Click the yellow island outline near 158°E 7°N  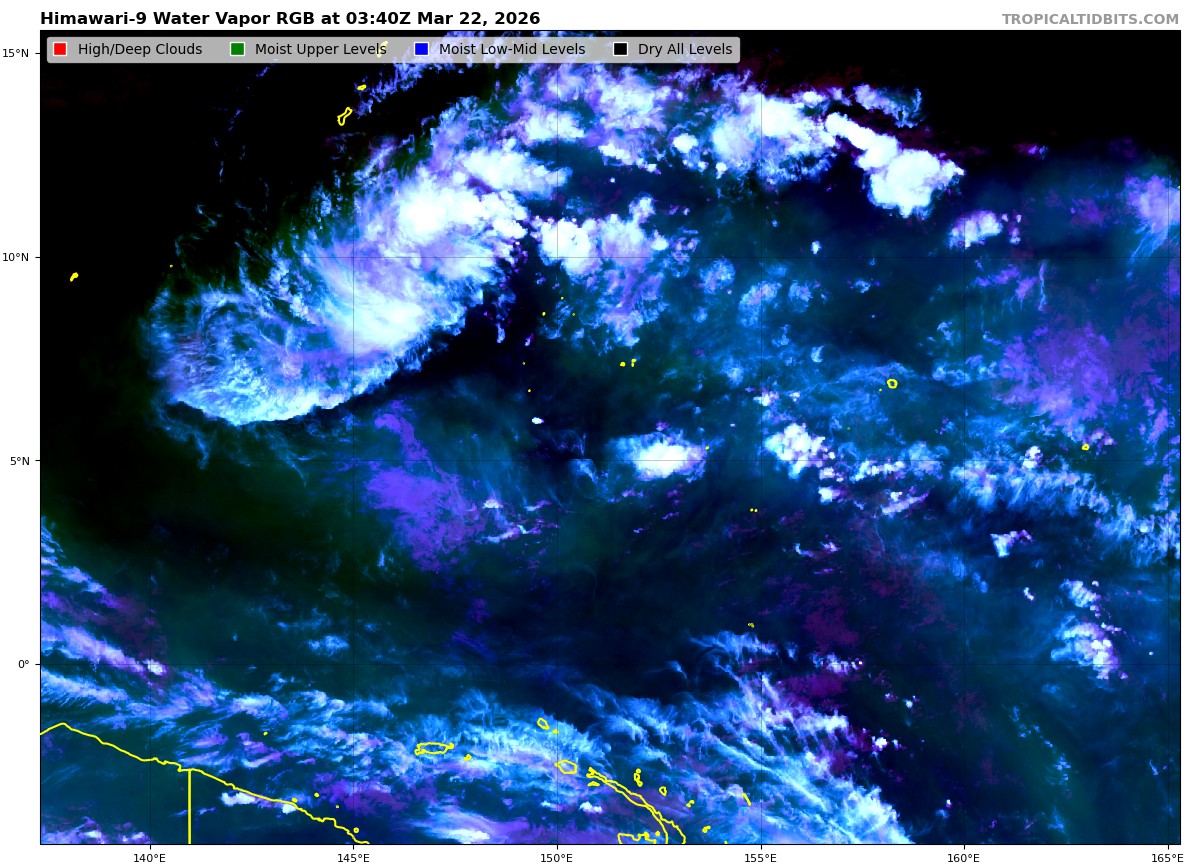pos(892,383)
